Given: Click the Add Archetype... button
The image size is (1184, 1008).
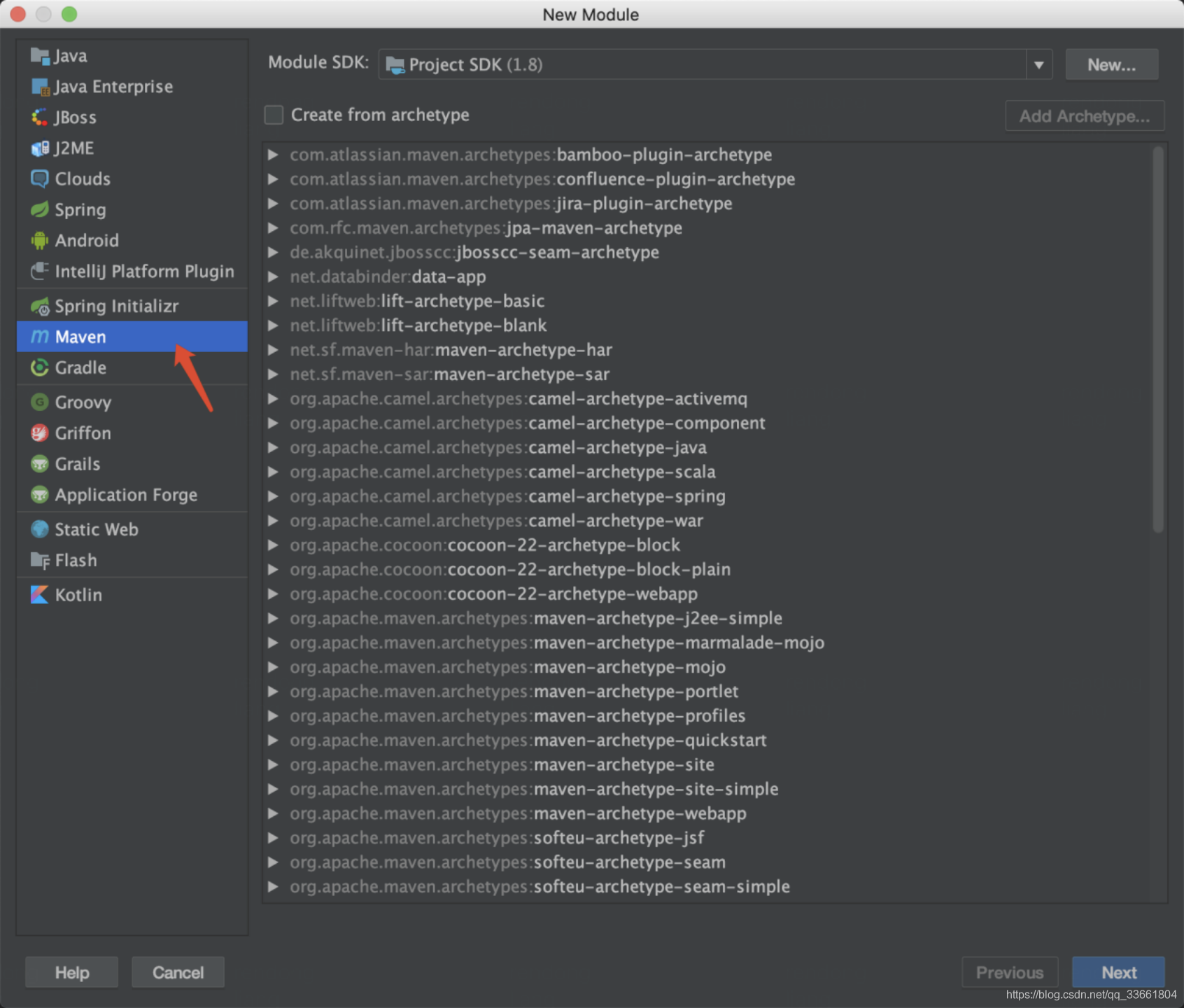Looking at the screenshot, I should pos(1085,116).
